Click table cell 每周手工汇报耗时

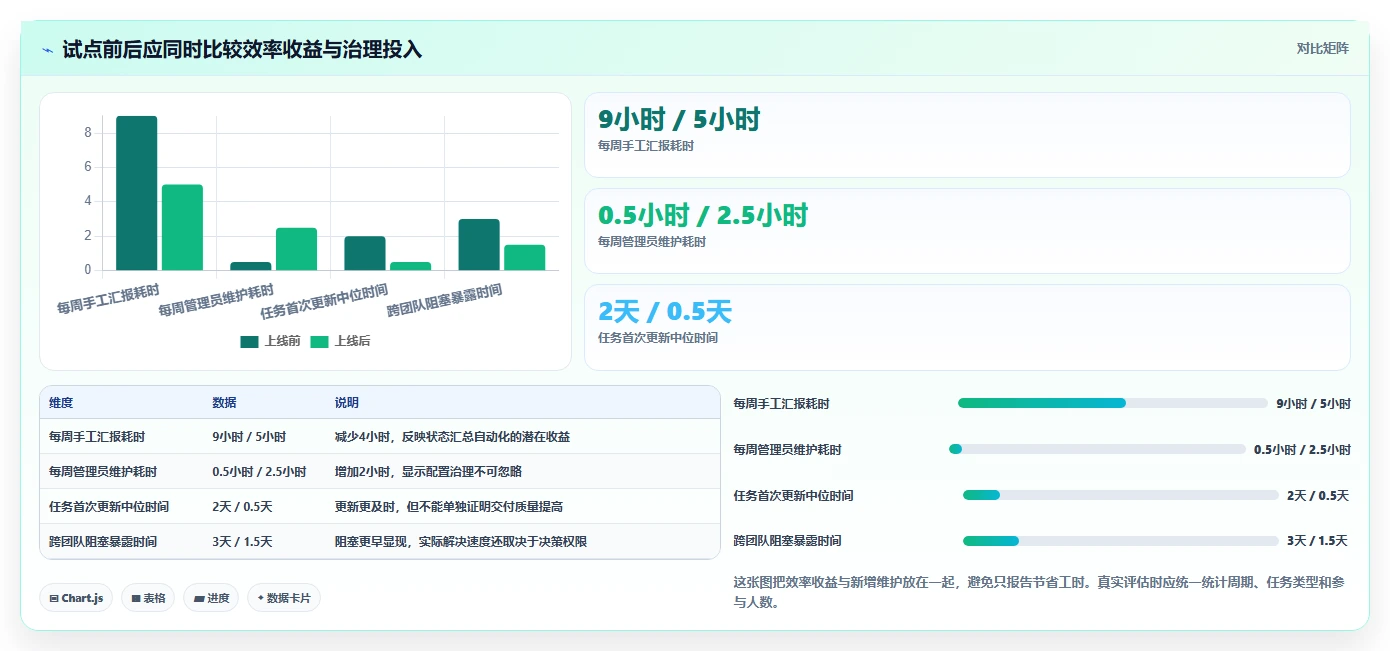click(97, 437)
